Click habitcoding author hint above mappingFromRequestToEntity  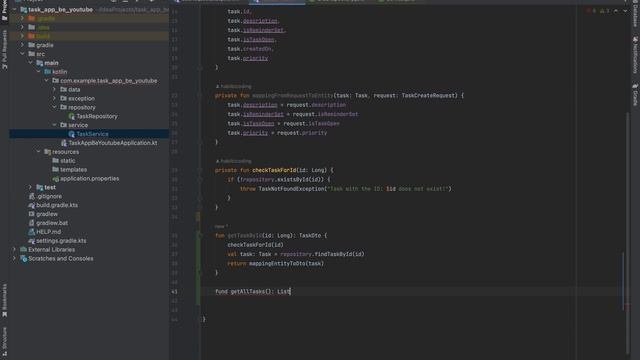(233, 87)
